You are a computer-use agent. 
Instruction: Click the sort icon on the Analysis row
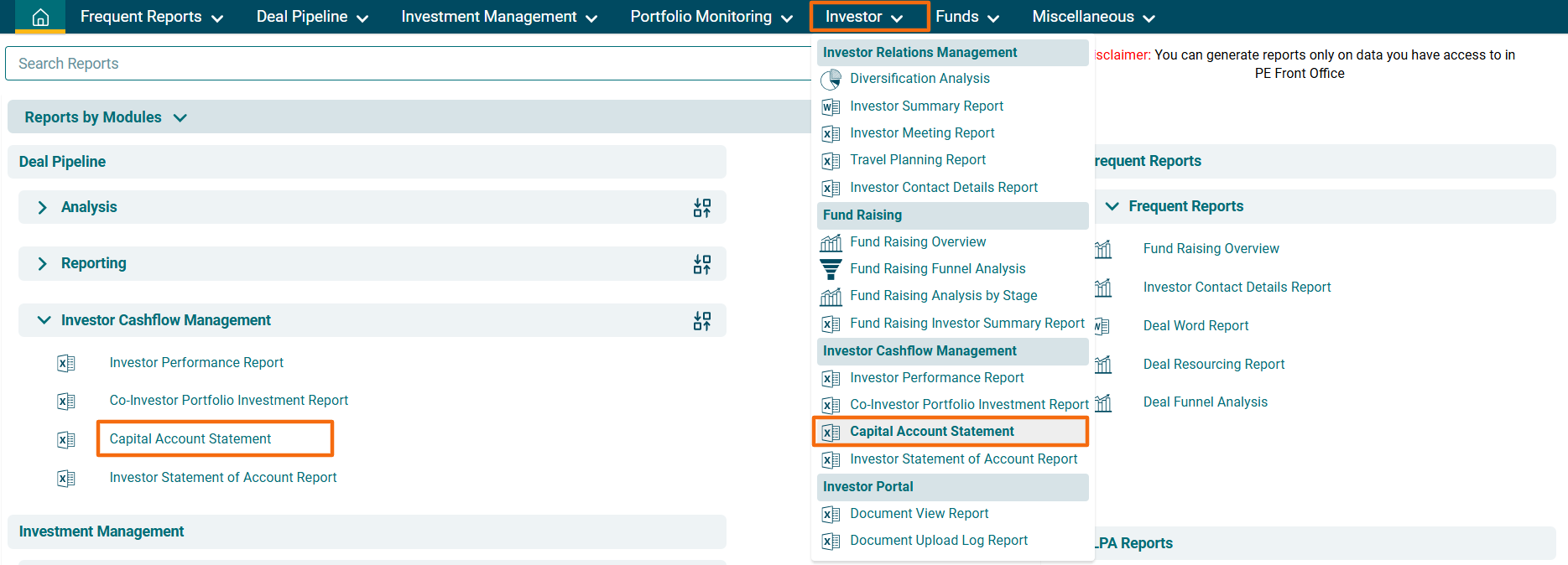702,208
